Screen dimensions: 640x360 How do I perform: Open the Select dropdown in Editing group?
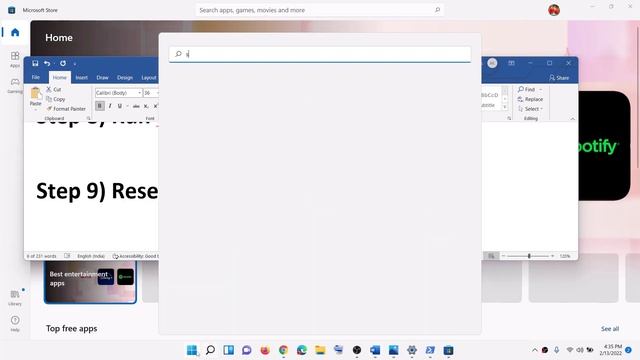(x=530, y=109)
